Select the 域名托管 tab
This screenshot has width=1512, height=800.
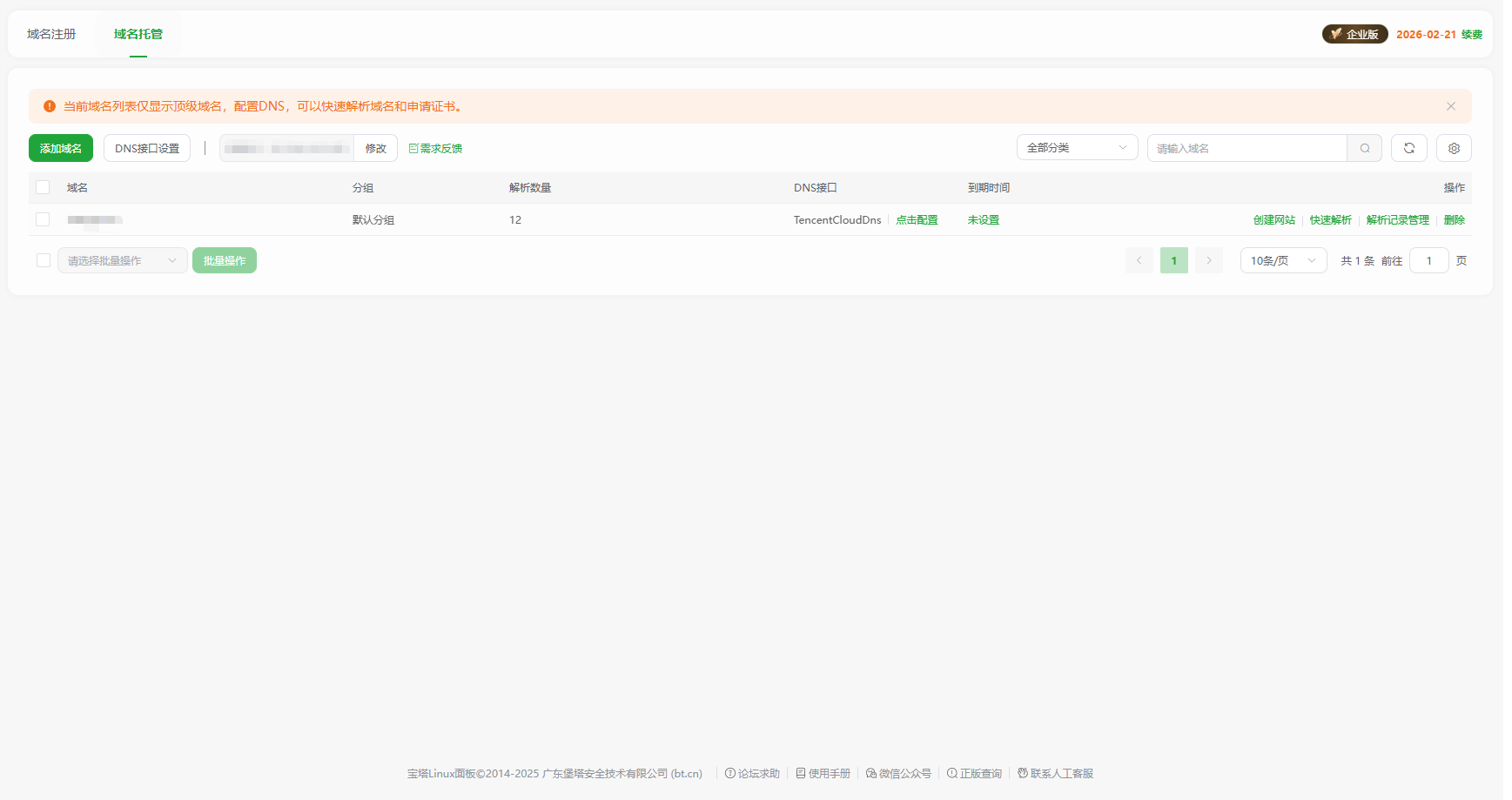pos(138,34)
